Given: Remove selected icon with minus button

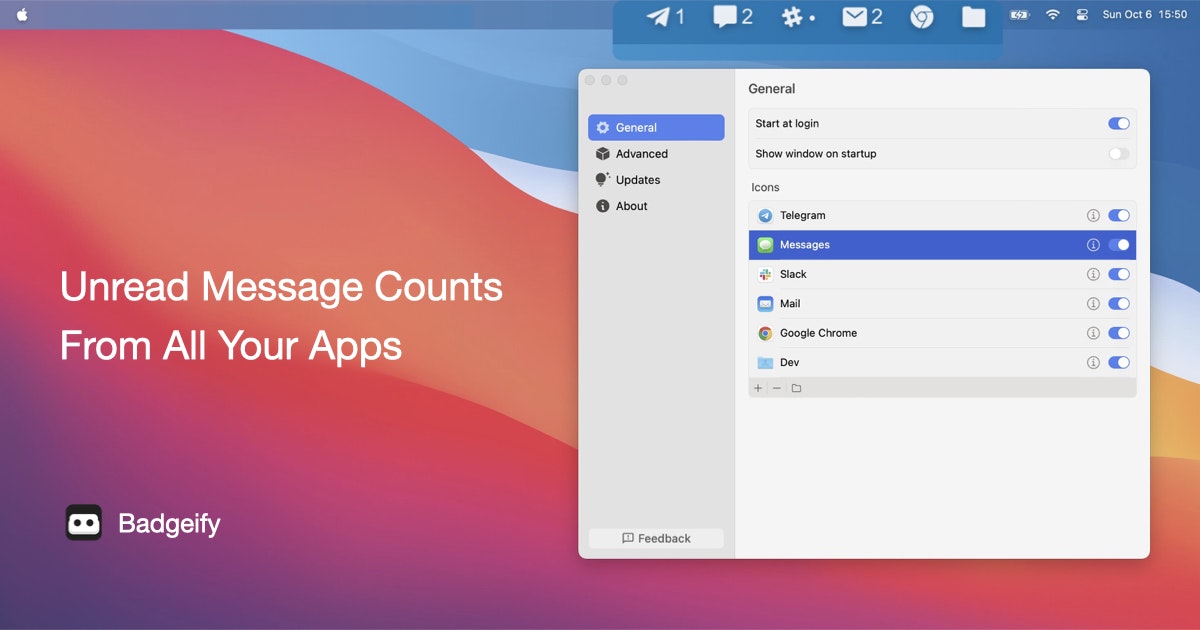Looking at the screenshot, I should [777, 388].
